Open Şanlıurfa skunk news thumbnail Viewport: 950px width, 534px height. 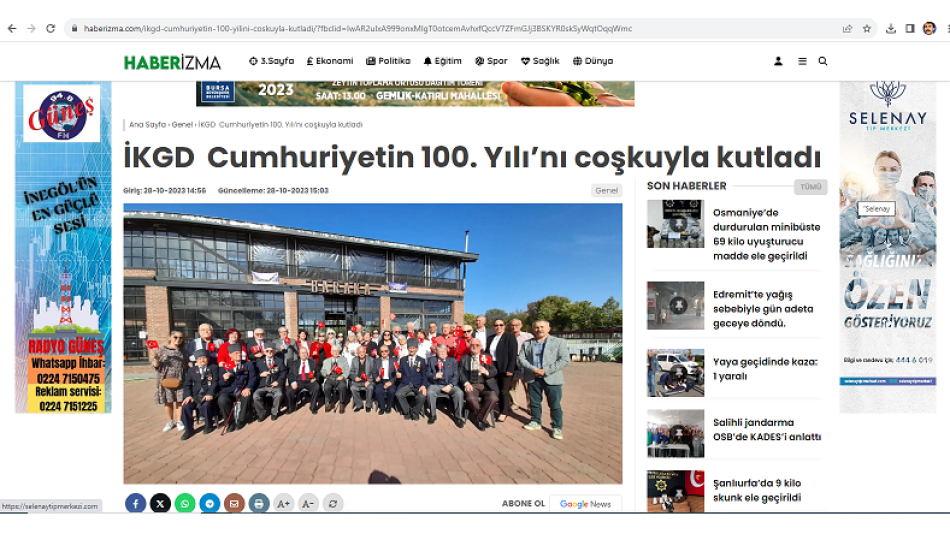click(x=676, y=492)
